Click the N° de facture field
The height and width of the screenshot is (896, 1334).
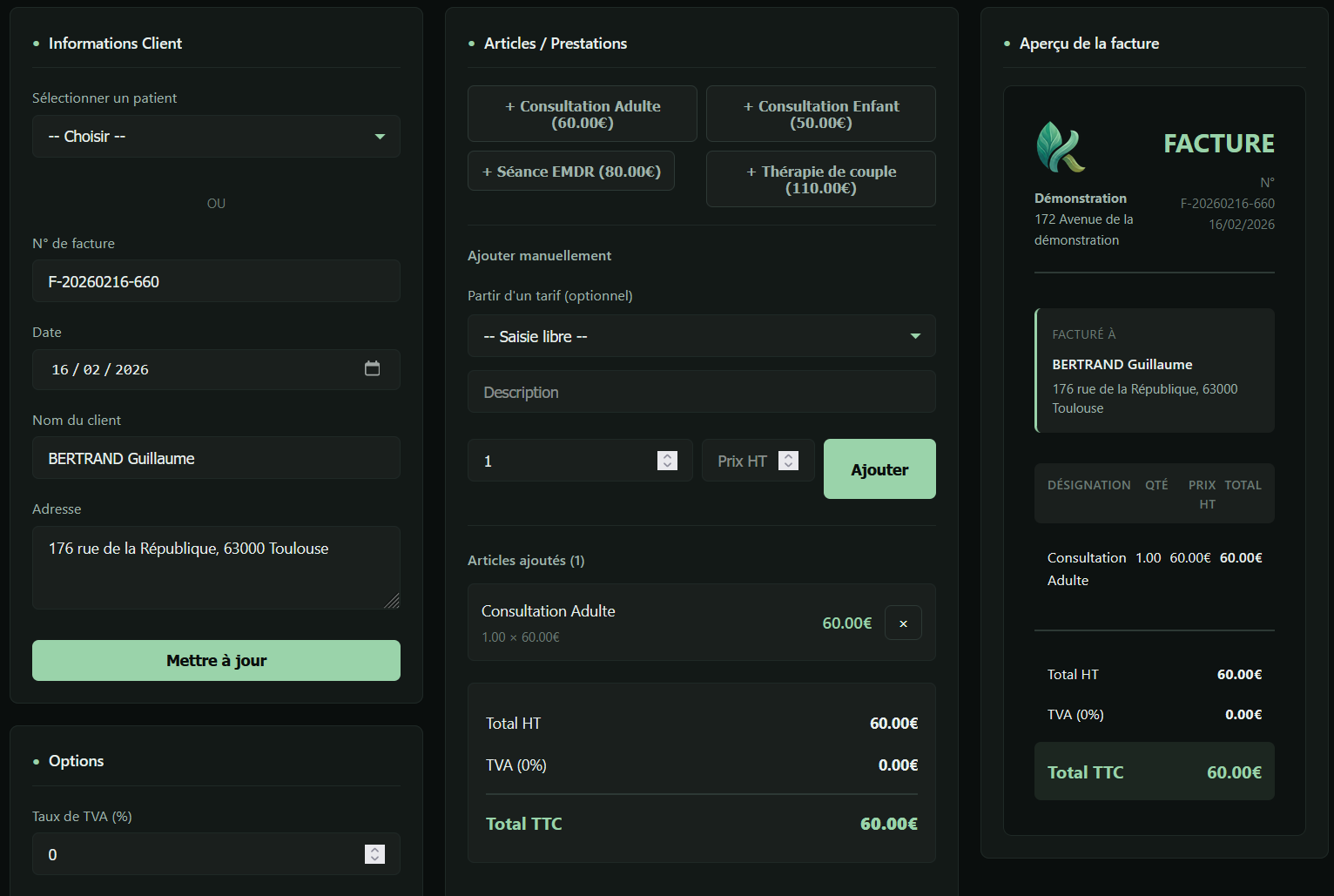coord(216,282)
